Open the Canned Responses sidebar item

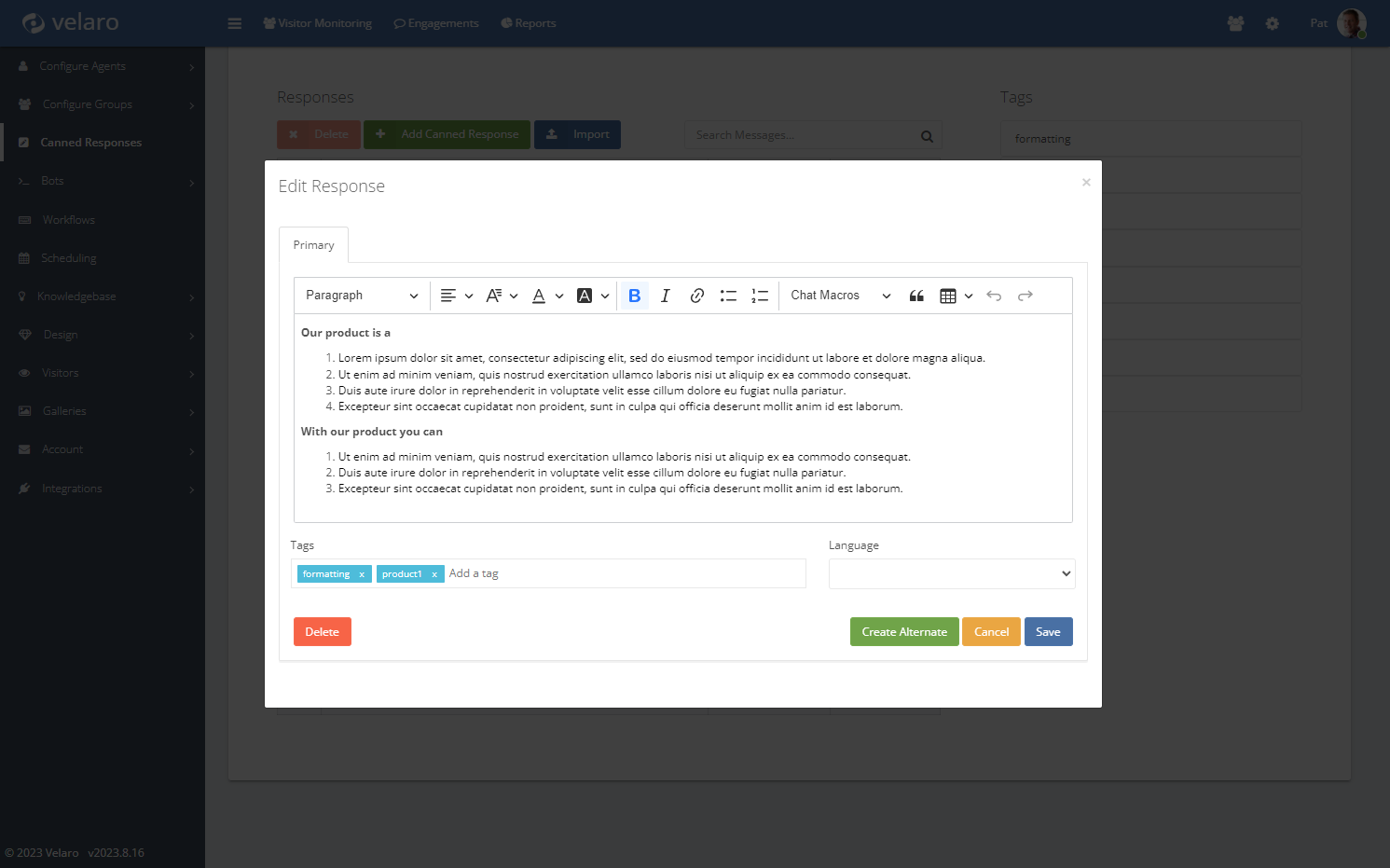90,143
